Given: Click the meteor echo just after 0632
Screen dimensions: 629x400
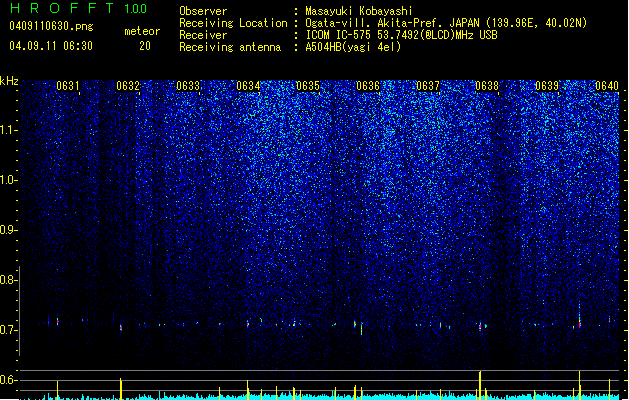Looking at the screenshot, I should click(121, 327).
